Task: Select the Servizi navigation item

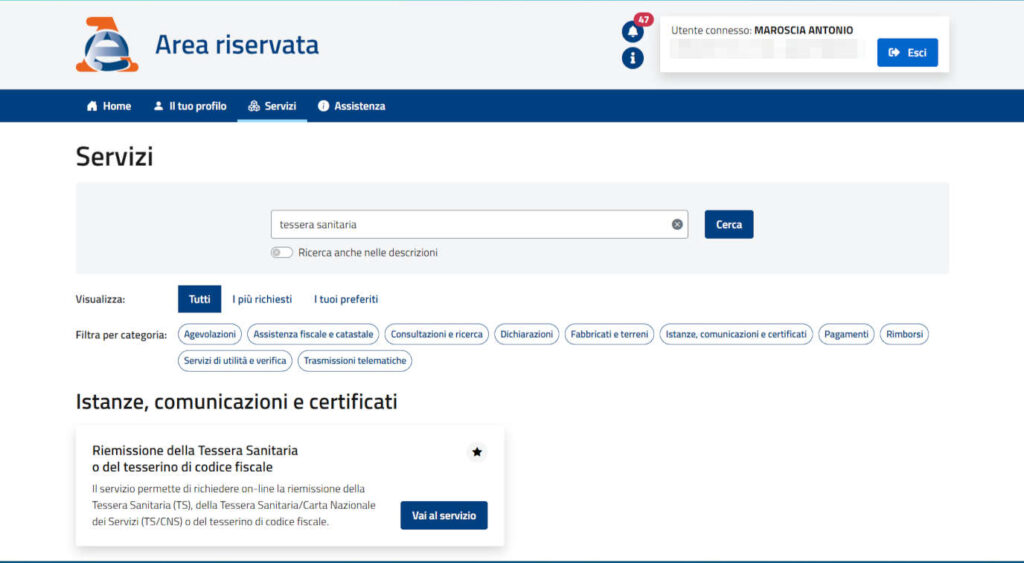Action: 272,106
